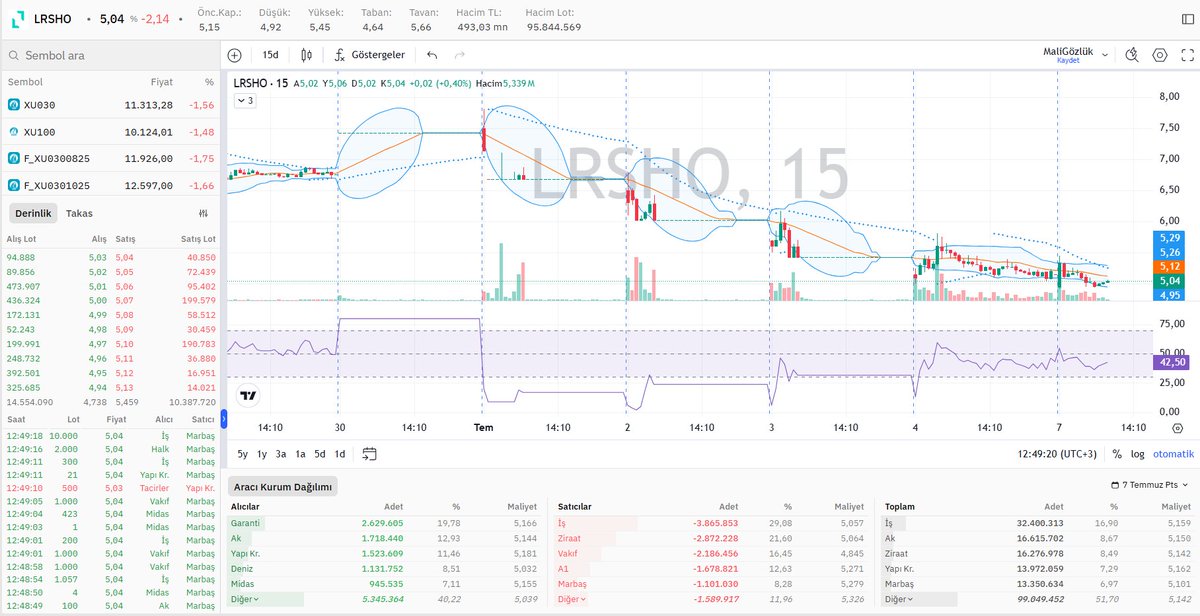This screenshot has height=616, width=1200.
Task: Select the 3a time range
Action: tap(281, 454)
